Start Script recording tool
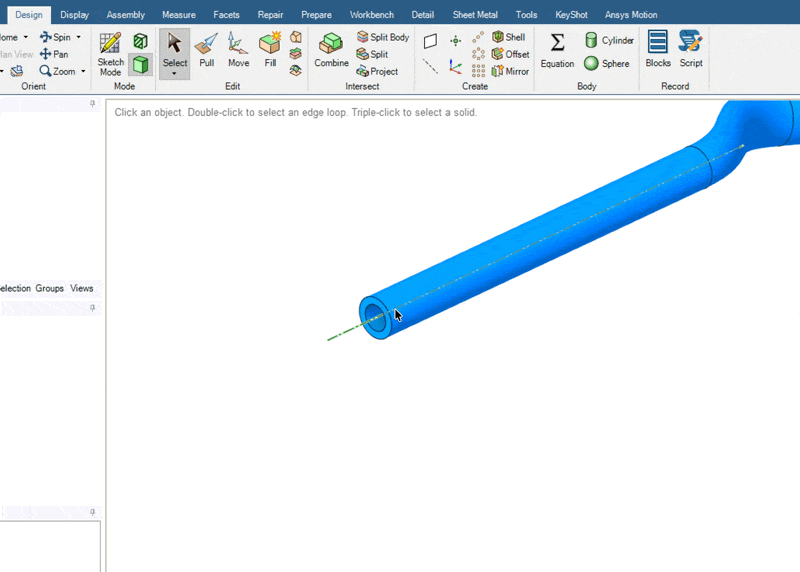800x572 pixels. point(691,50)
